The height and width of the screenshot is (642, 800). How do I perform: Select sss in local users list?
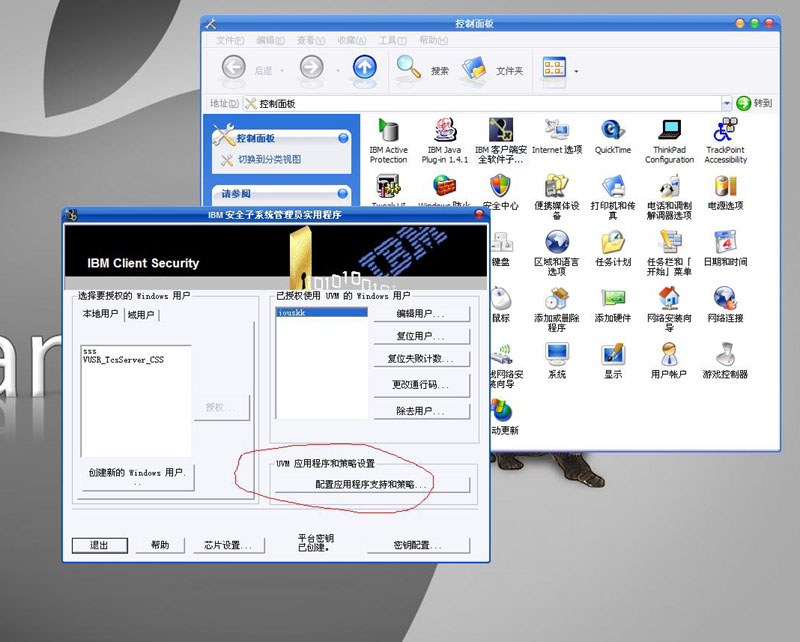[90, 351]
